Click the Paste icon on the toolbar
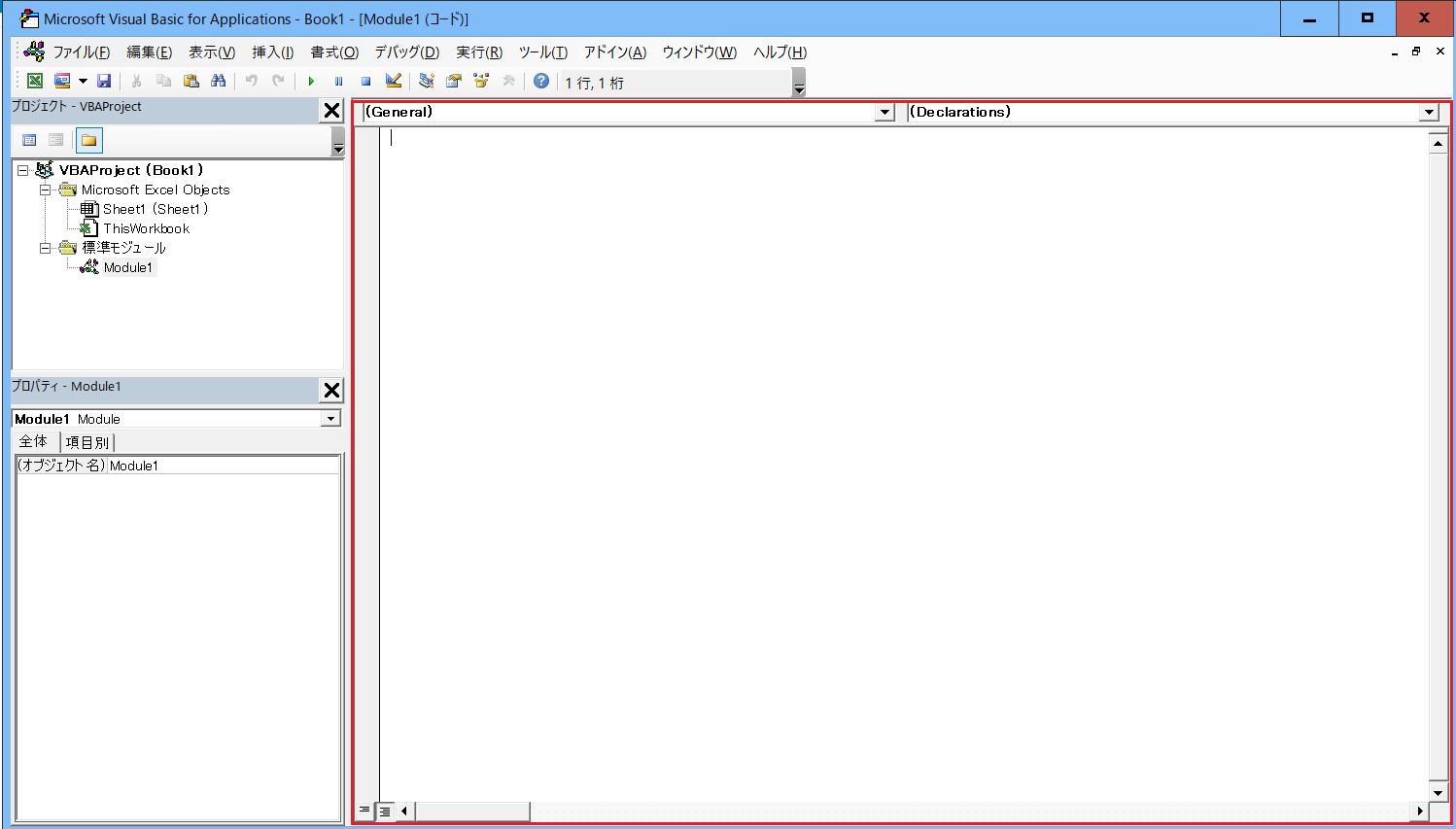Image resolution: width=1456 pixels, height=829 pixels. point(191,81)
